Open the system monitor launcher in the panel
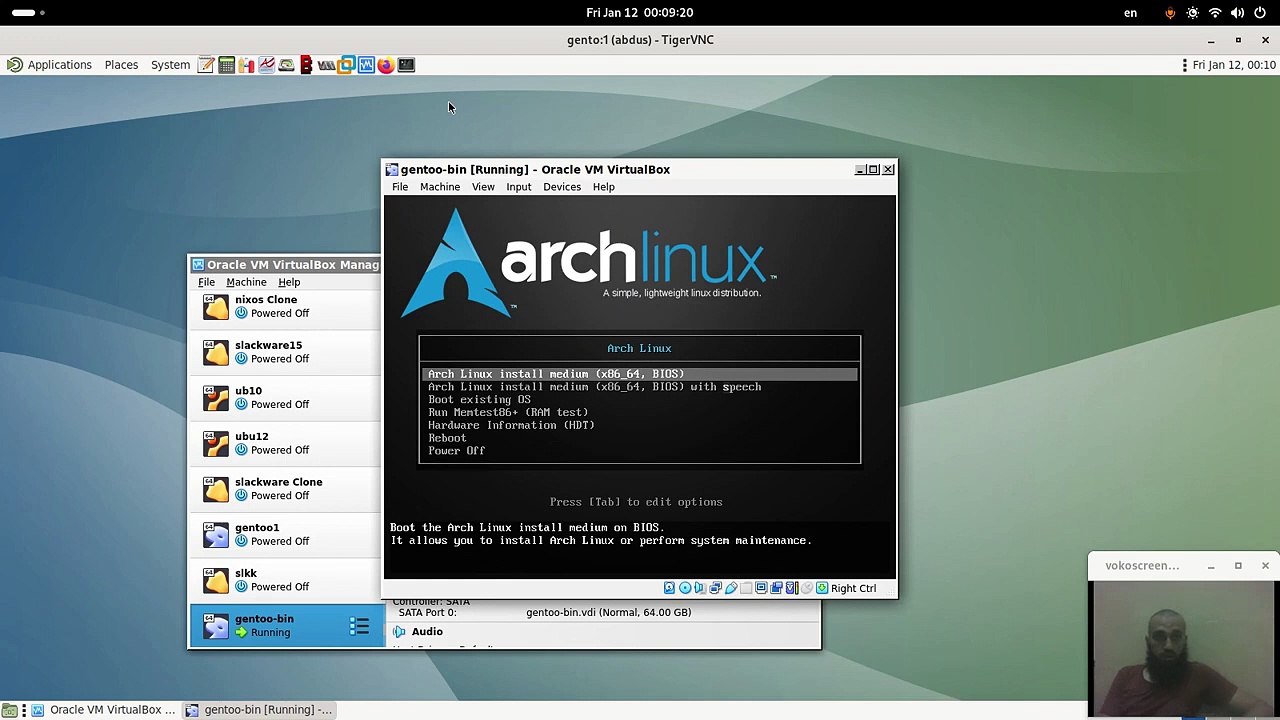 (266, 65)
